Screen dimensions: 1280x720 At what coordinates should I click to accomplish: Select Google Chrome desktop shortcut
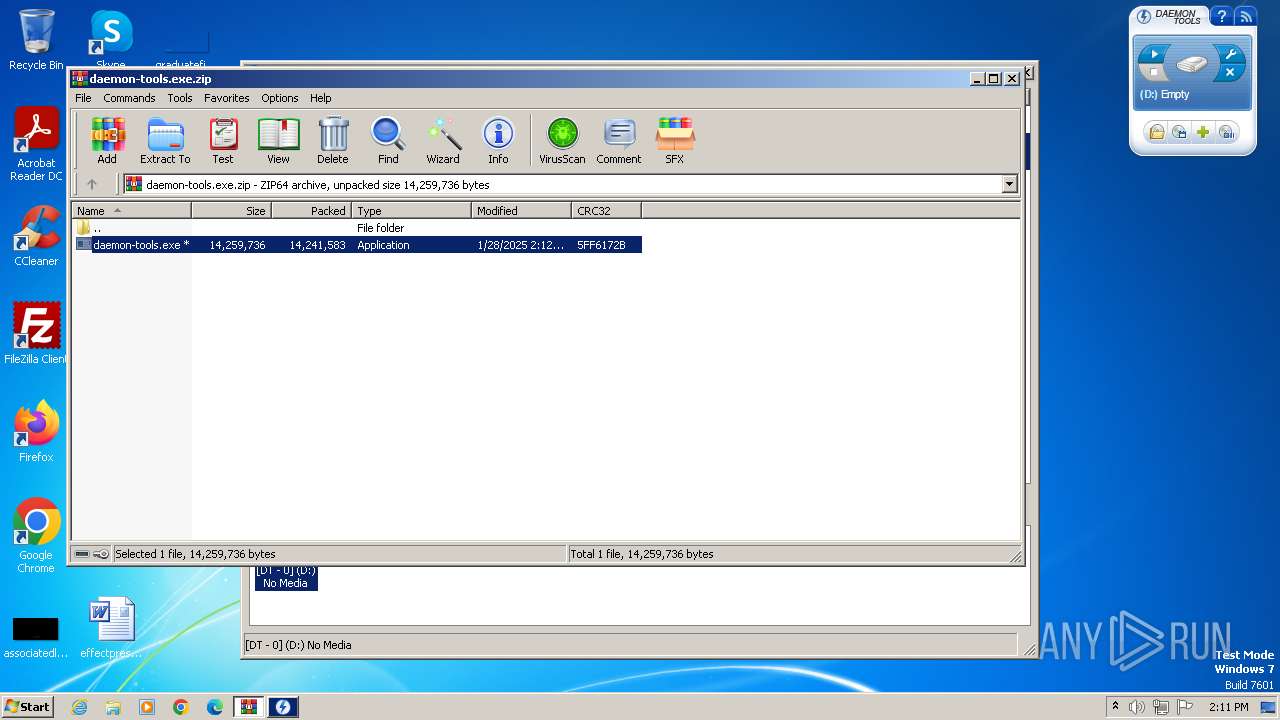[x=36, y=536]
